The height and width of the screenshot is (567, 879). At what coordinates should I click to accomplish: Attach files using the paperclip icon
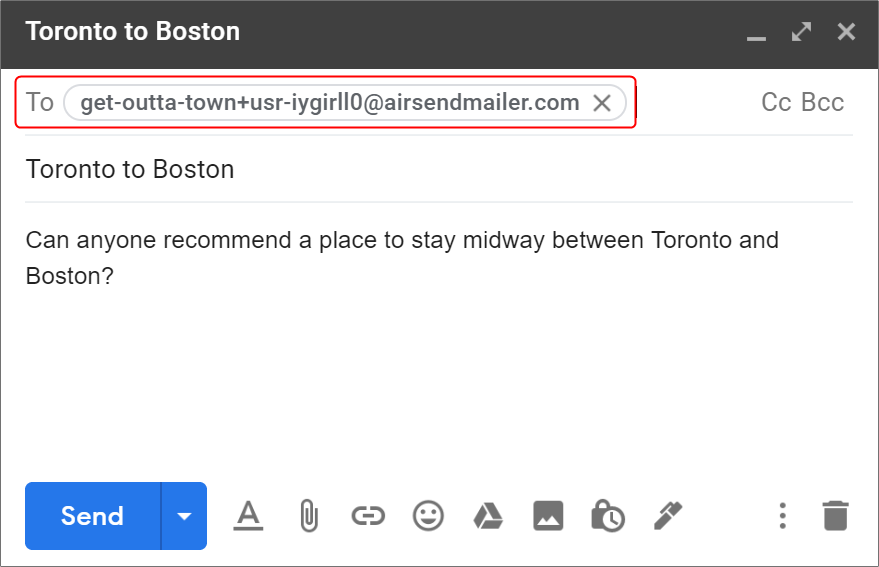click(x=308, y=516)
